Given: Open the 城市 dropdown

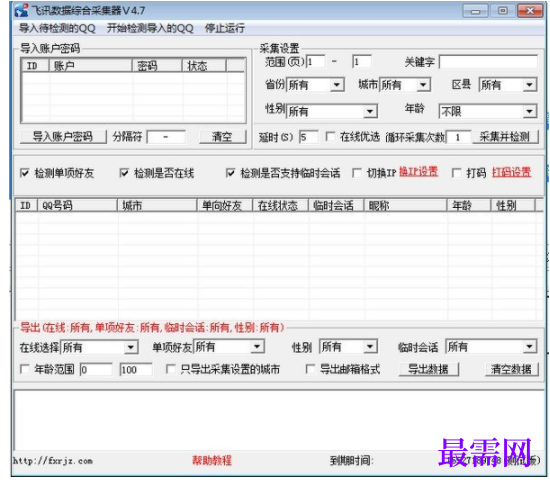Looking at the screenshot, I should 405,85.
